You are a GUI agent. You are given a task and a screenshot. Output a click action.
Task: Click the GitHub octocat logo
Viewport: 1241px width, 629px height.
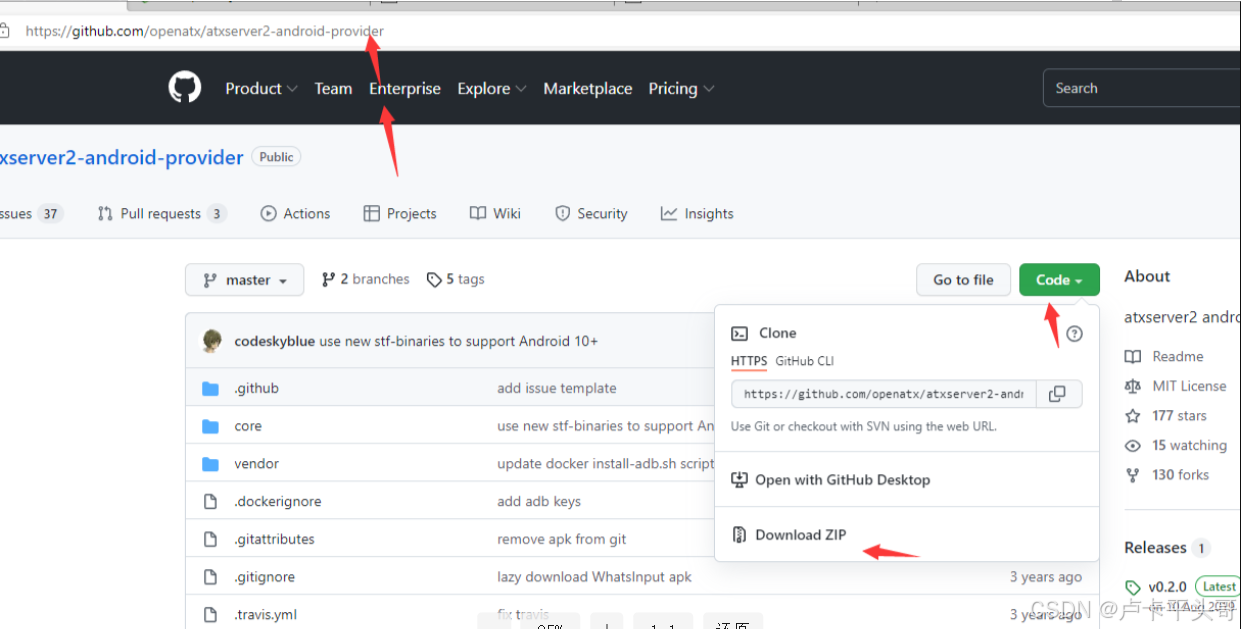coord(185,88)
